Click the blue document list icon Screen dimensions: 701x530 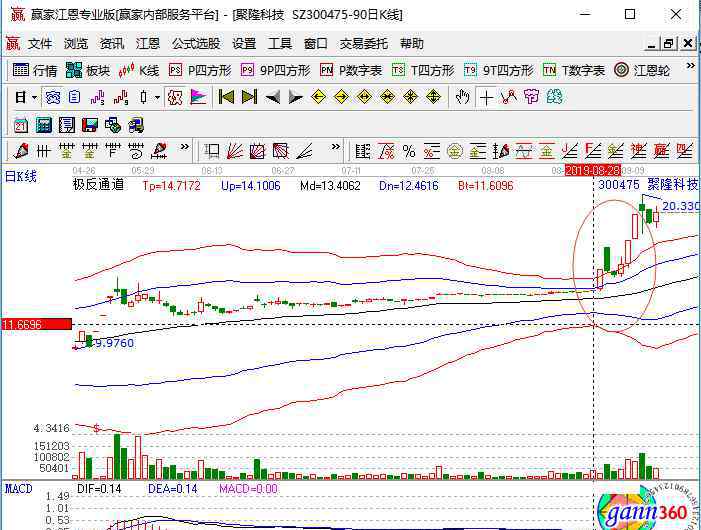pos(75,97)
